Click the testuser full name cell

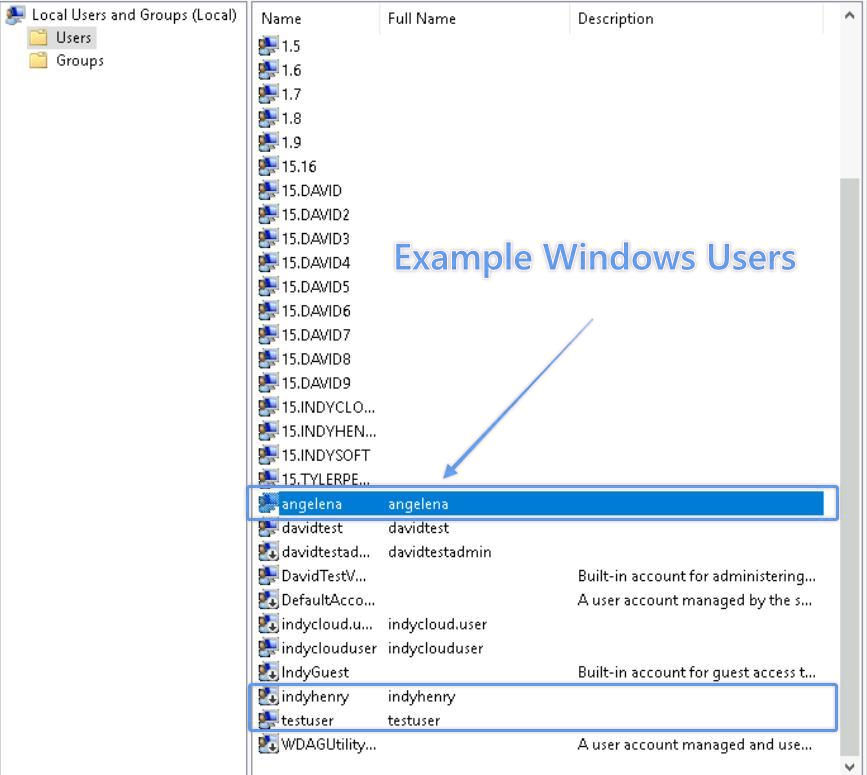click(414, 721)
